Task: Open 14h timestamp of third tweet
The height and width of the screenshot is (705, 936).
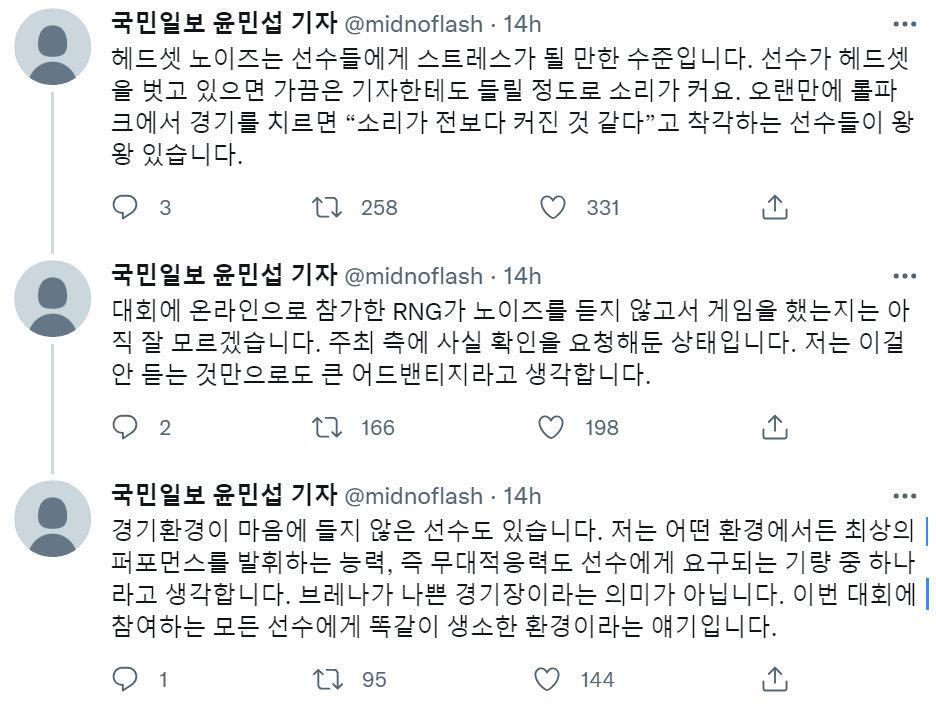Action: [x=521, y=495]
